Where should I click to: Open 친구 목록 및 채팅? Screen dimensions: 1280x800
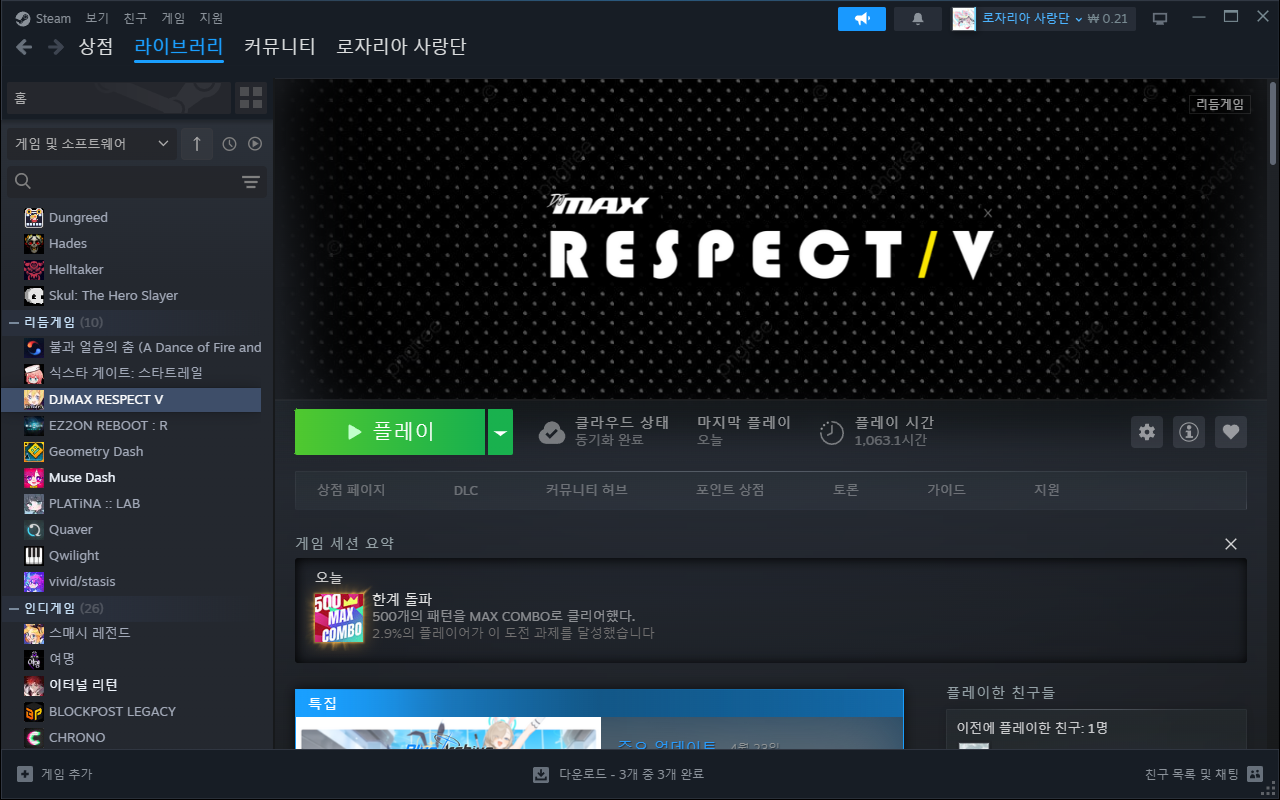tap(1204, 774)
